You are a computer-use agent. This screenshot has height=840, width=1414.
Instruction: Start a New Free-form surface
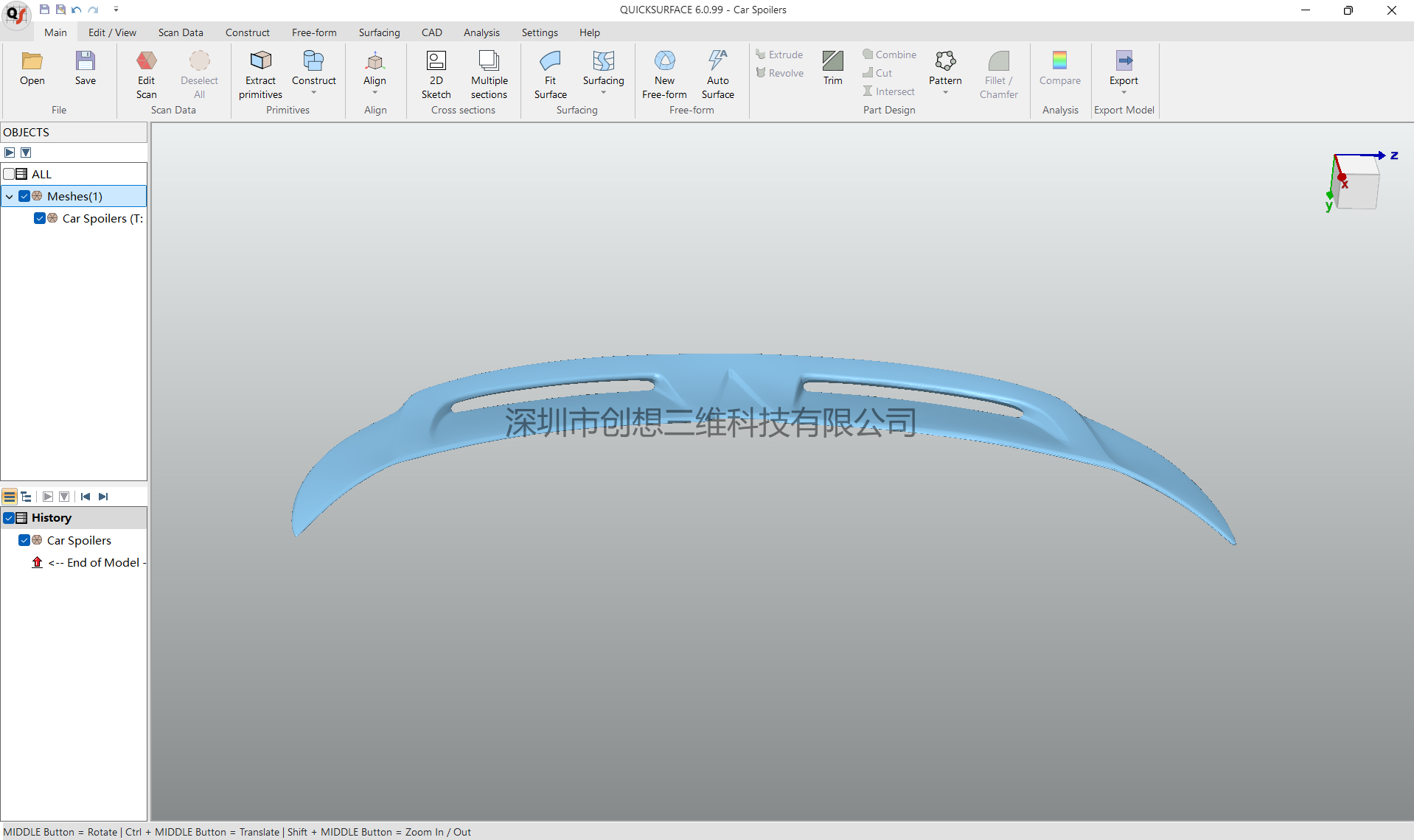tap(664, 74)
